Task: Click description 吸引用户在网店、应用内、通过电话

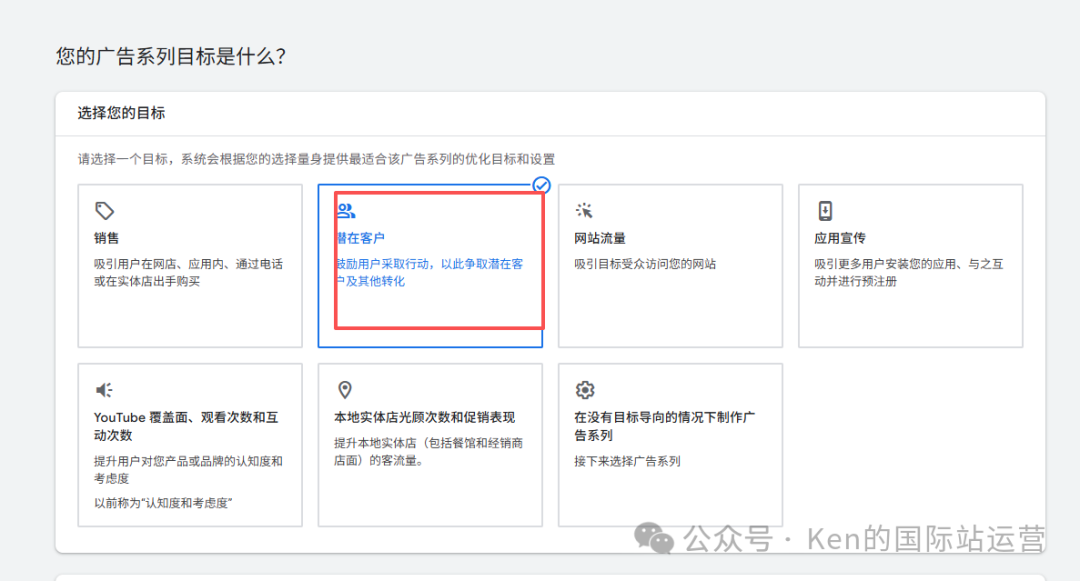Action: click(189, 273)
